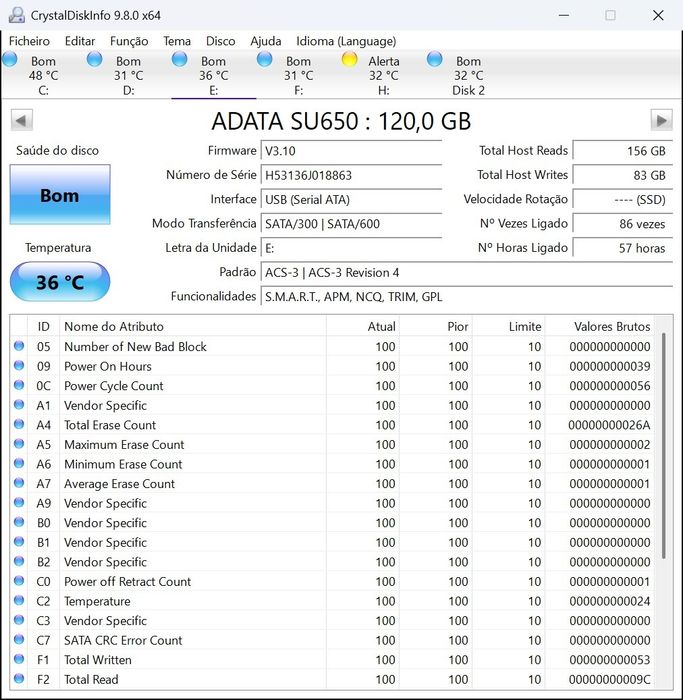
Task: Click the Total Host Writes value 83 GB
Action: point(622,175)
